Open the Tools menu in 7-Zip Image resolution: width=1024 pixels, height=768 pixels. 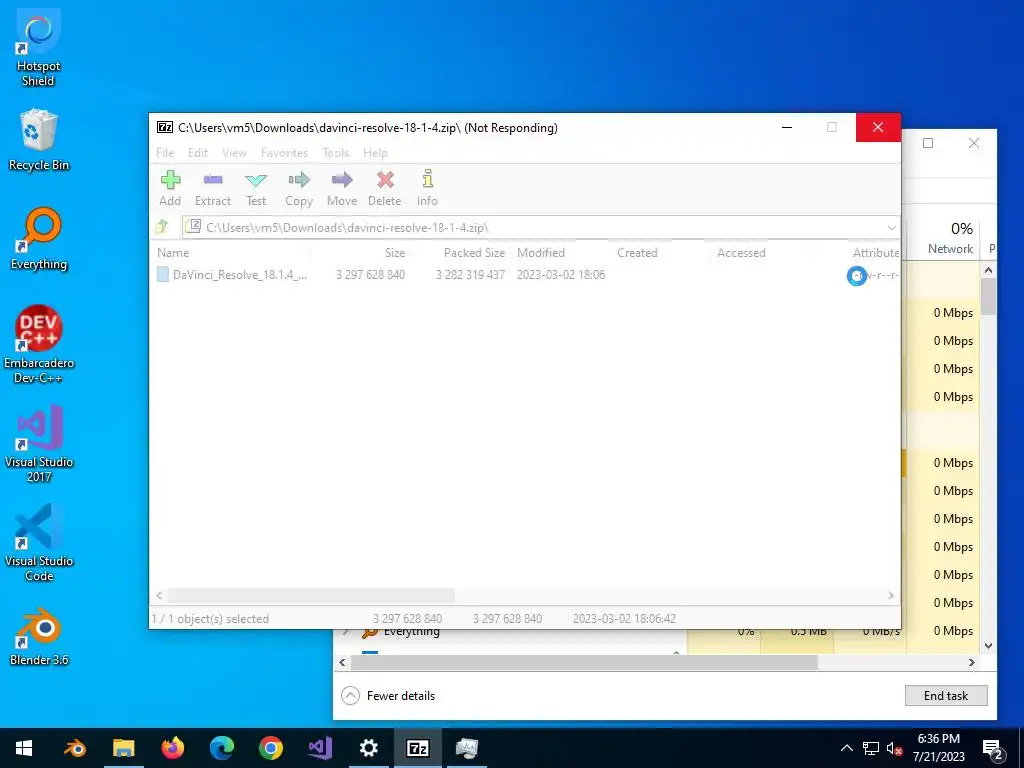[336, 153]
